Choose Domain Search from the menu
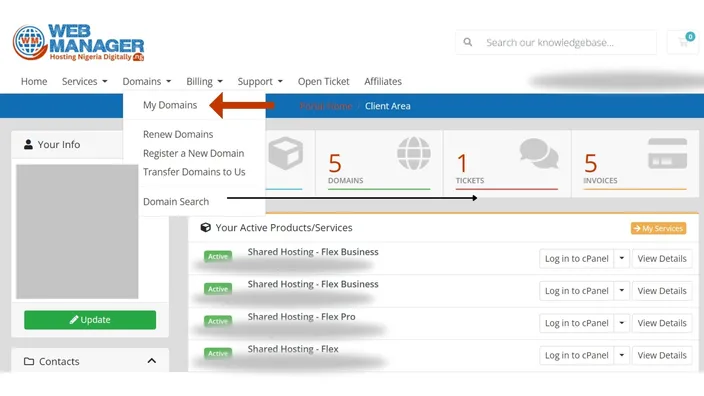Screen dimensions: 704x396 [176, 202]
